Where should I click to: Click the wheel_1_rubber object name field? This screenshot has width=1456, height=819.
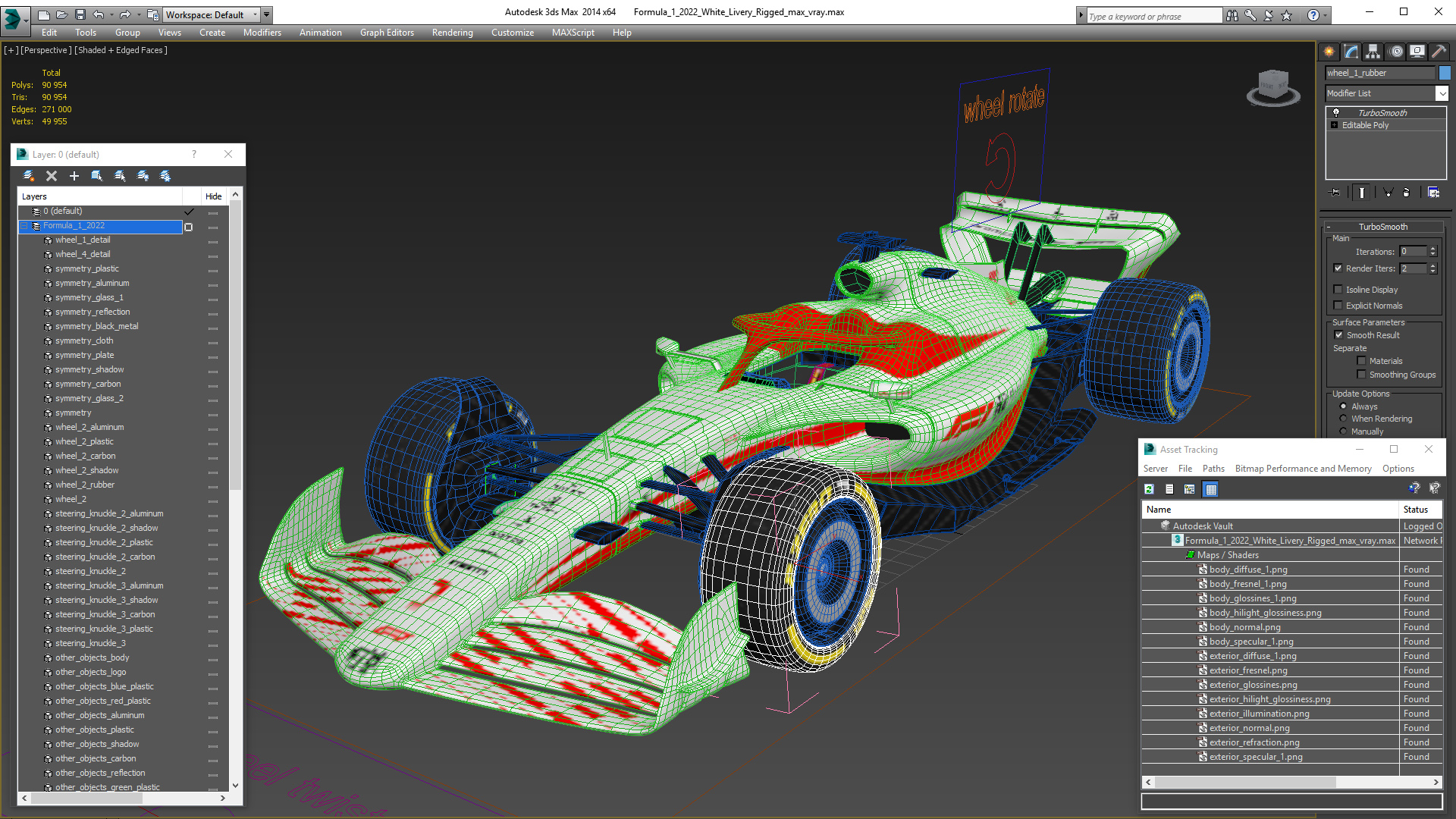click(1379, 73)
